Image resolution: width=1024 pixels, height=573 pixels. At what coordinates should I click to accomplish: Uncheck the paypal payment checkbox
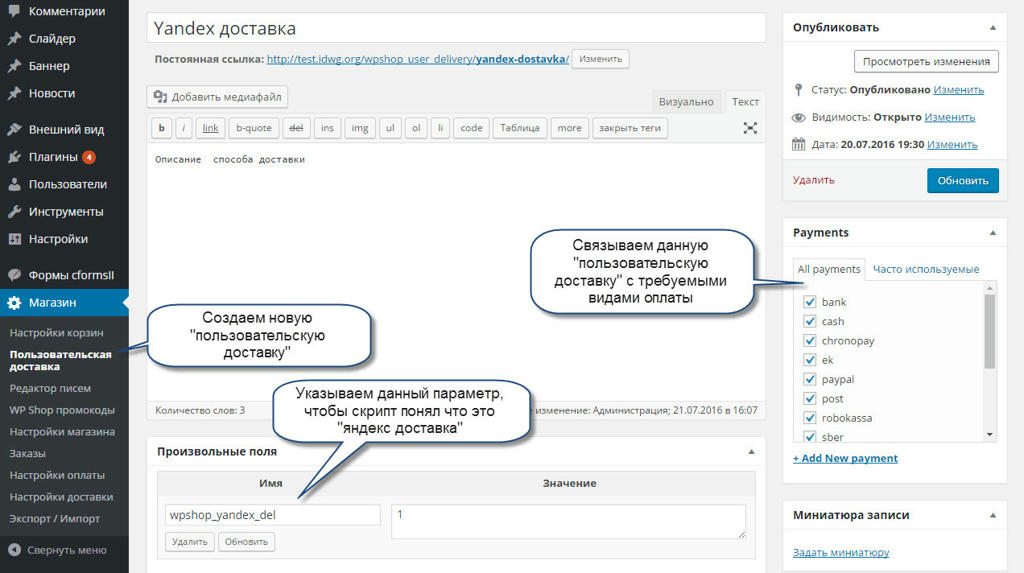point(810,379)
